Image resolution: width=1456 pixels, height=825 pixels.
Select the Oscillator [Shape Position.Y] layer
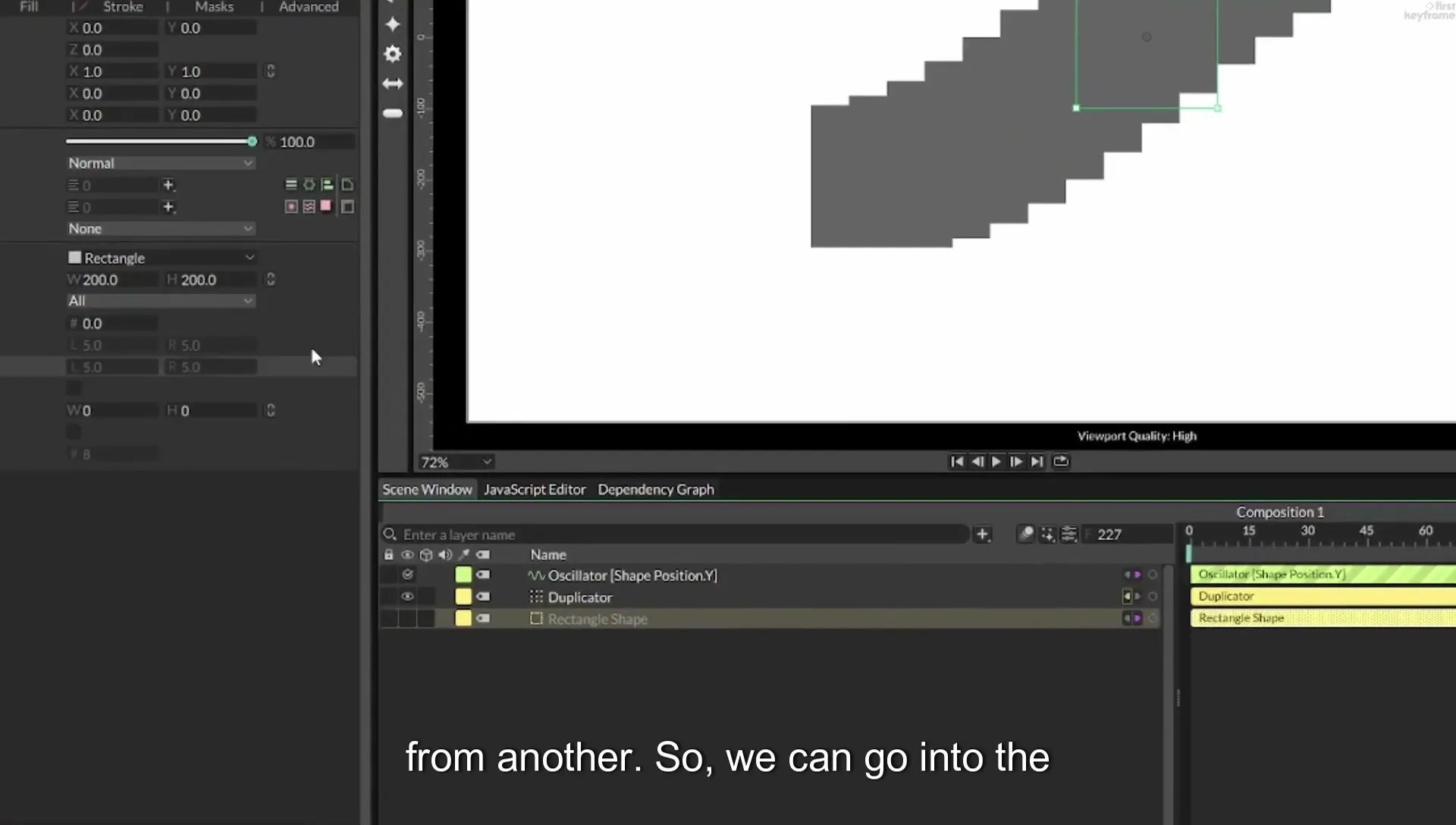click(632, 576)
